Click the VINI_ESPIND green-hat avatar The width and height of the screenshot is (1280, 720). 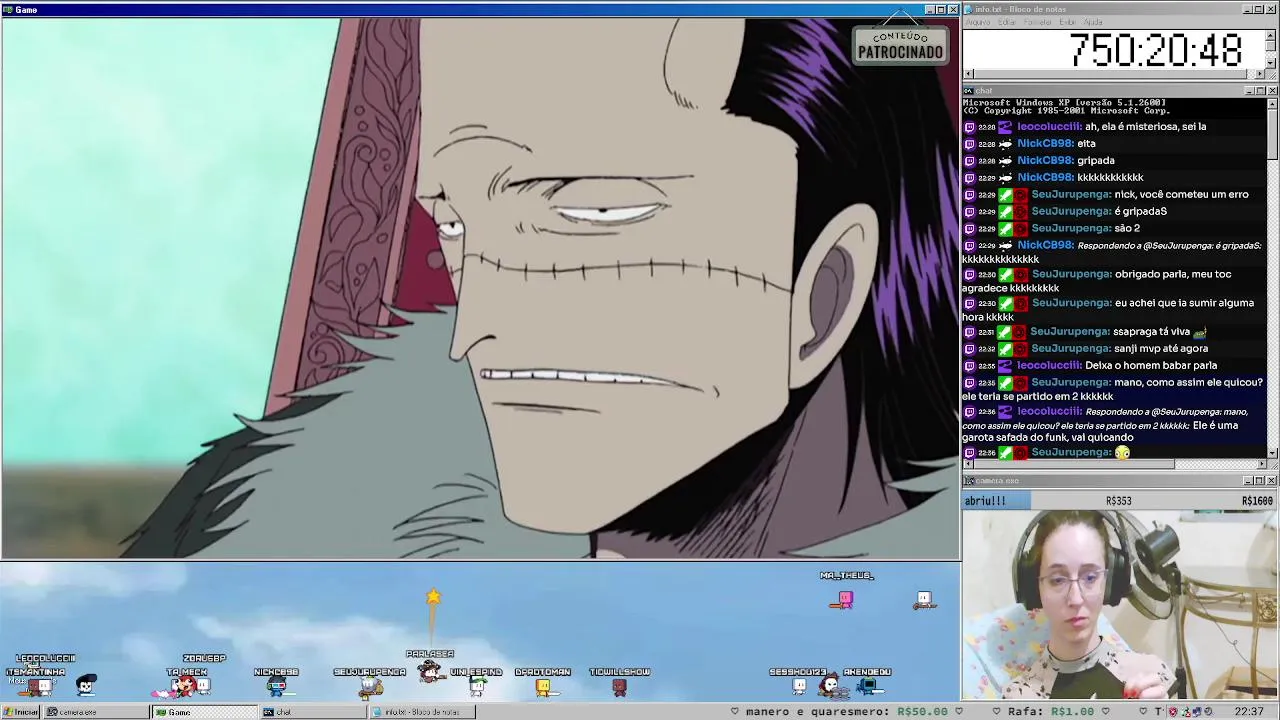478,686
